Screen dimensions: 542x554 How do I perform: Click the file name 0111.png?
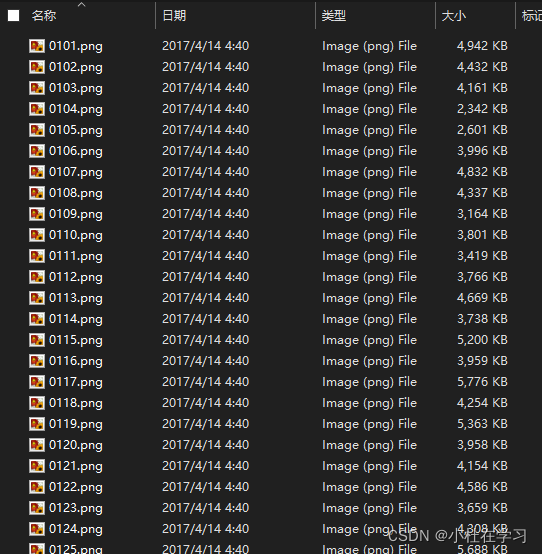[x=76, y=257]
